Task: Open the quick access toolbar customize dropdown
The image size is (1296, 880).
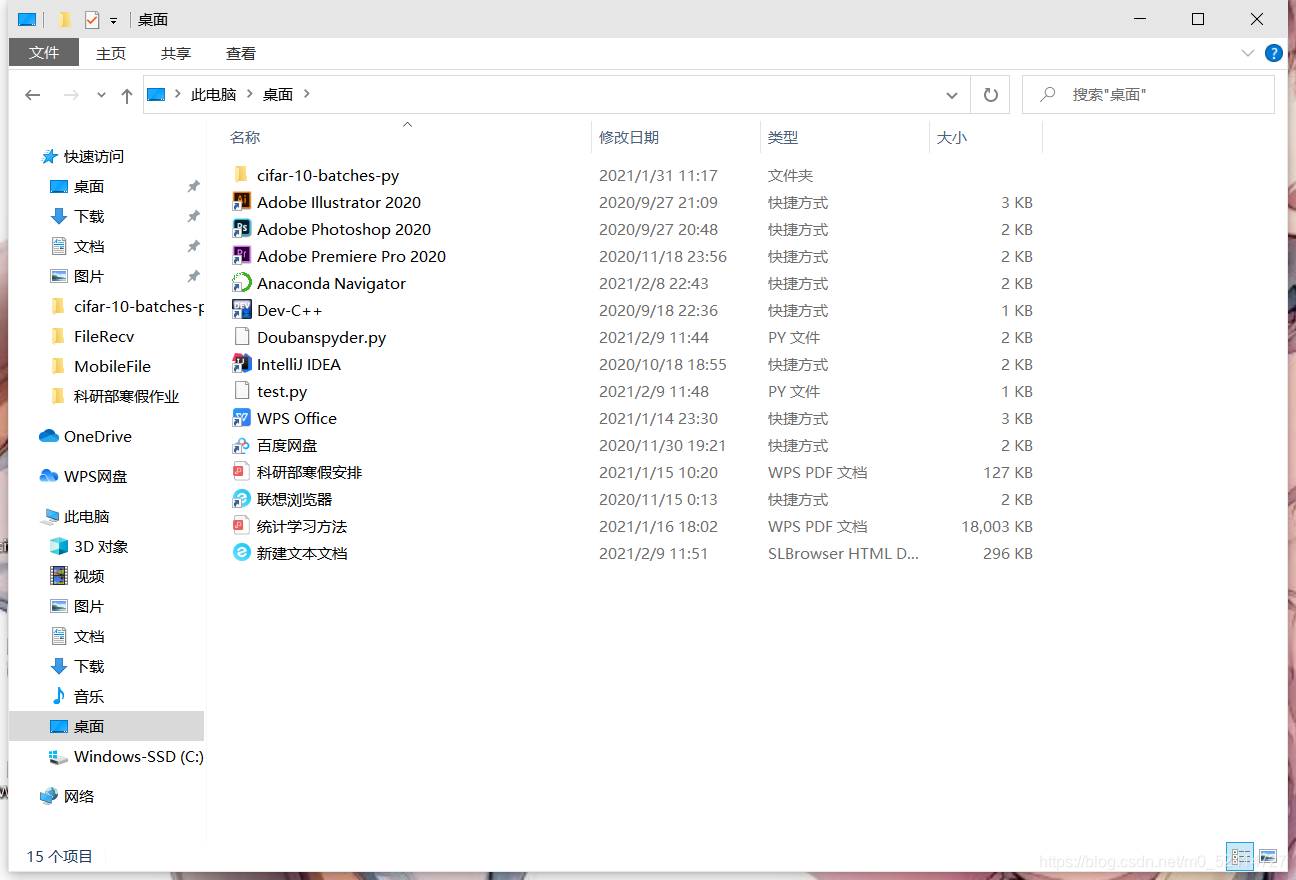Action: point(113,20)
